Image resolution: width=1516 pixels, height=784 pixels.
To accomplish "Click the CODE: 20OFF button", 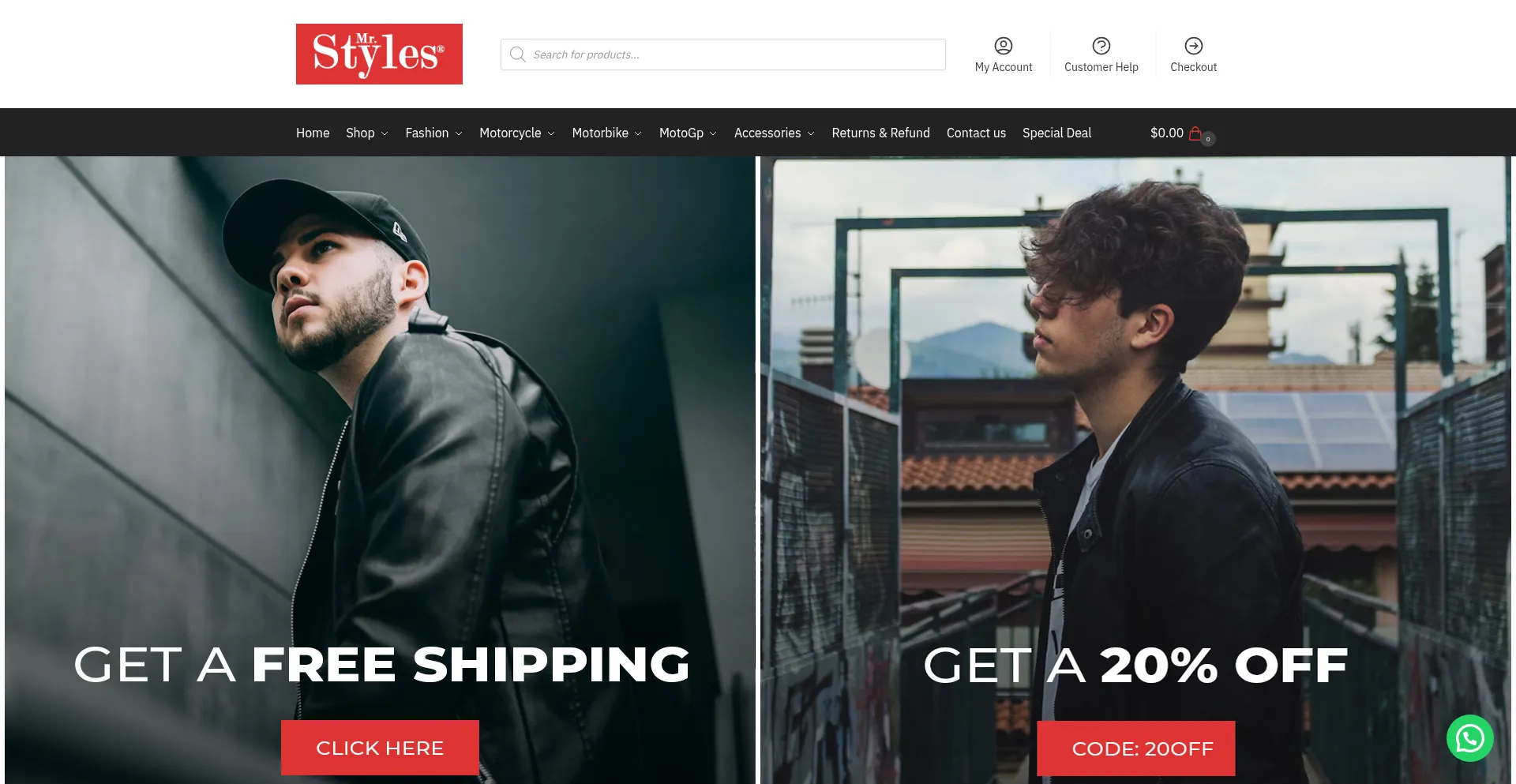I will tap(1136, 748).
